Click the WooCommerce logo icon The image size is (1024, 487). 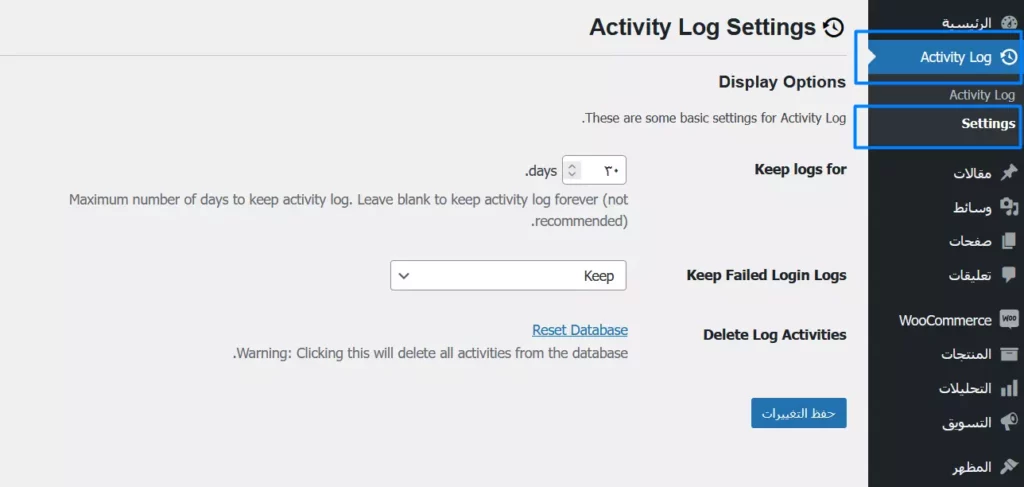point(1008,320)
